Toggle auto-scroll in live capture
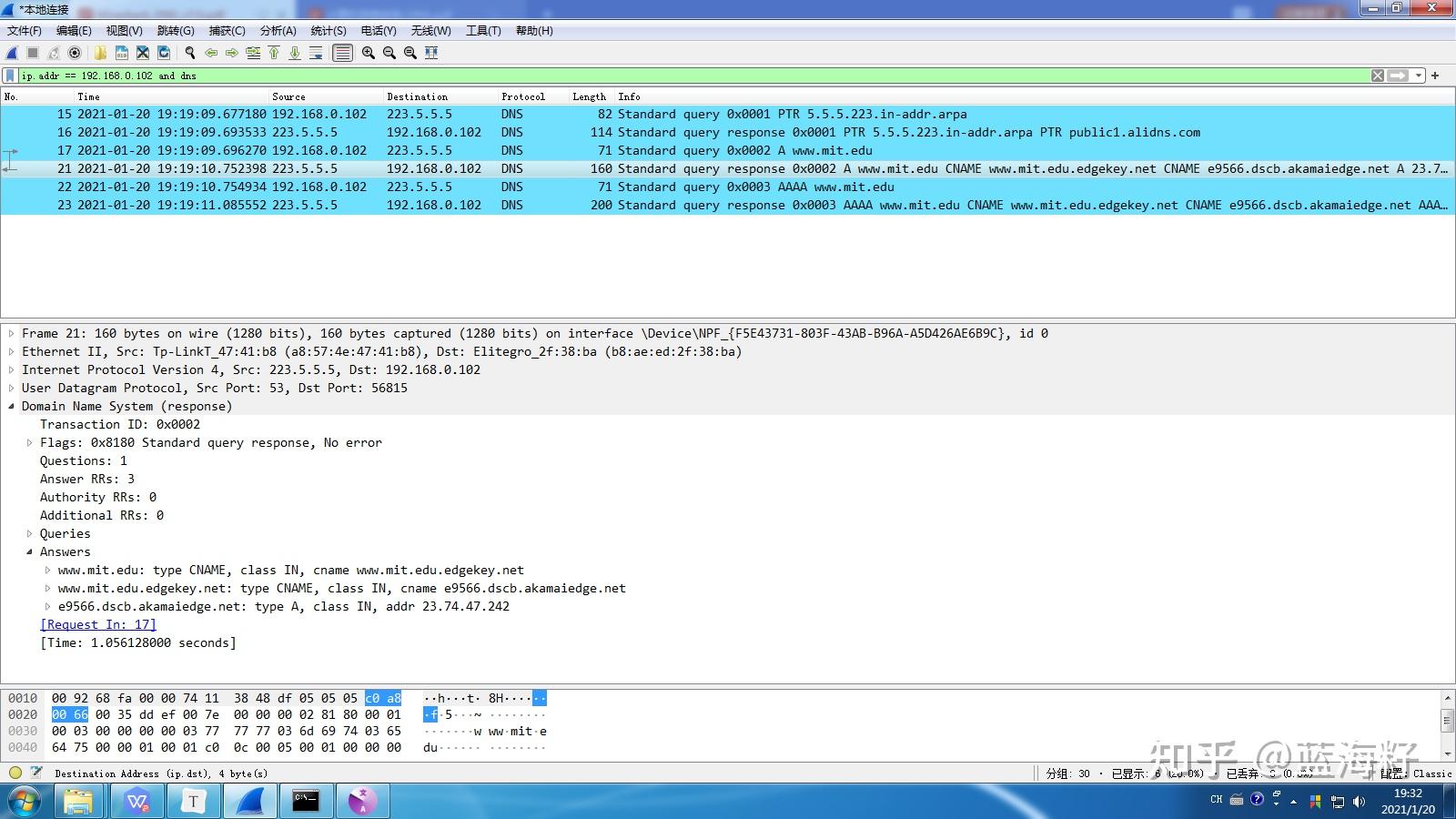This screenshot has width=1456, height=819. click(316, 53)
